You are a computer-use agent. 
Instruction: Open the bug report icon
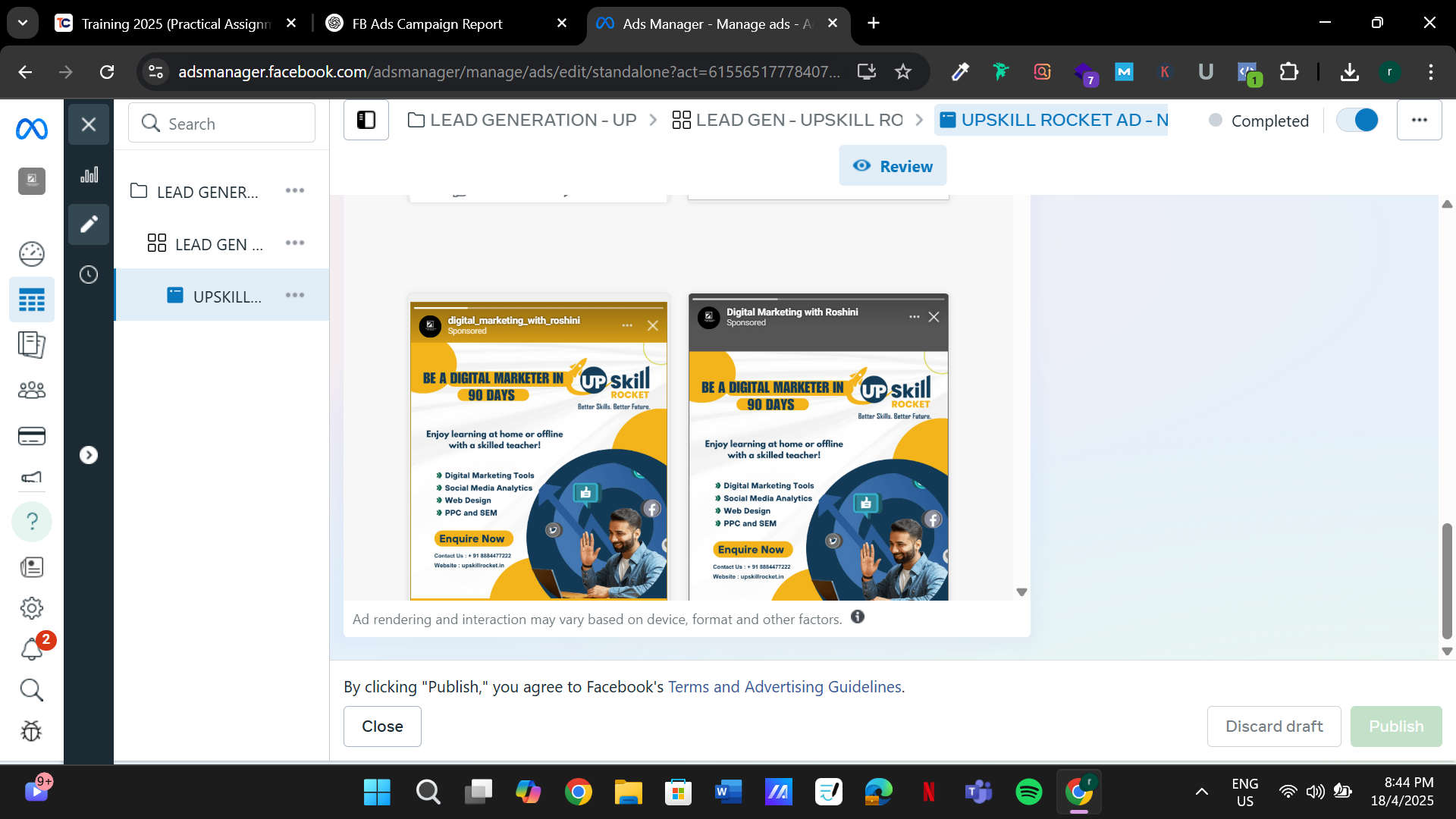click(x=32, y=731)
